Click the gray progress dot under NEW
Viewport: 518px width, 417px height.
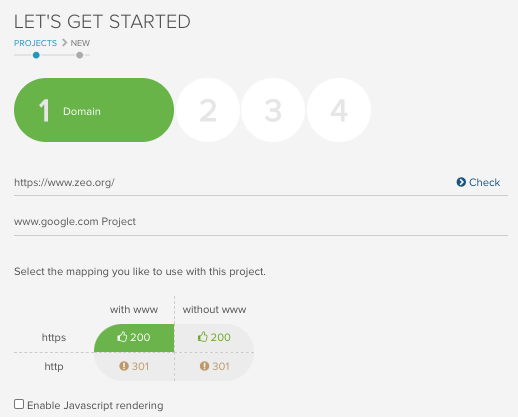[x=79, y=55]
